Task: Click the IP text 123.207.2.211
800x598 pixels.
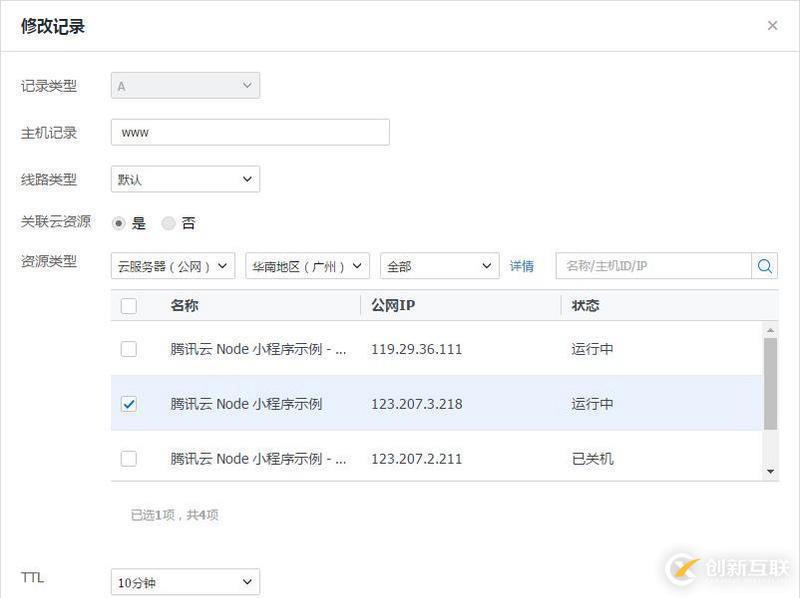Action: click(x=416, y=459)
